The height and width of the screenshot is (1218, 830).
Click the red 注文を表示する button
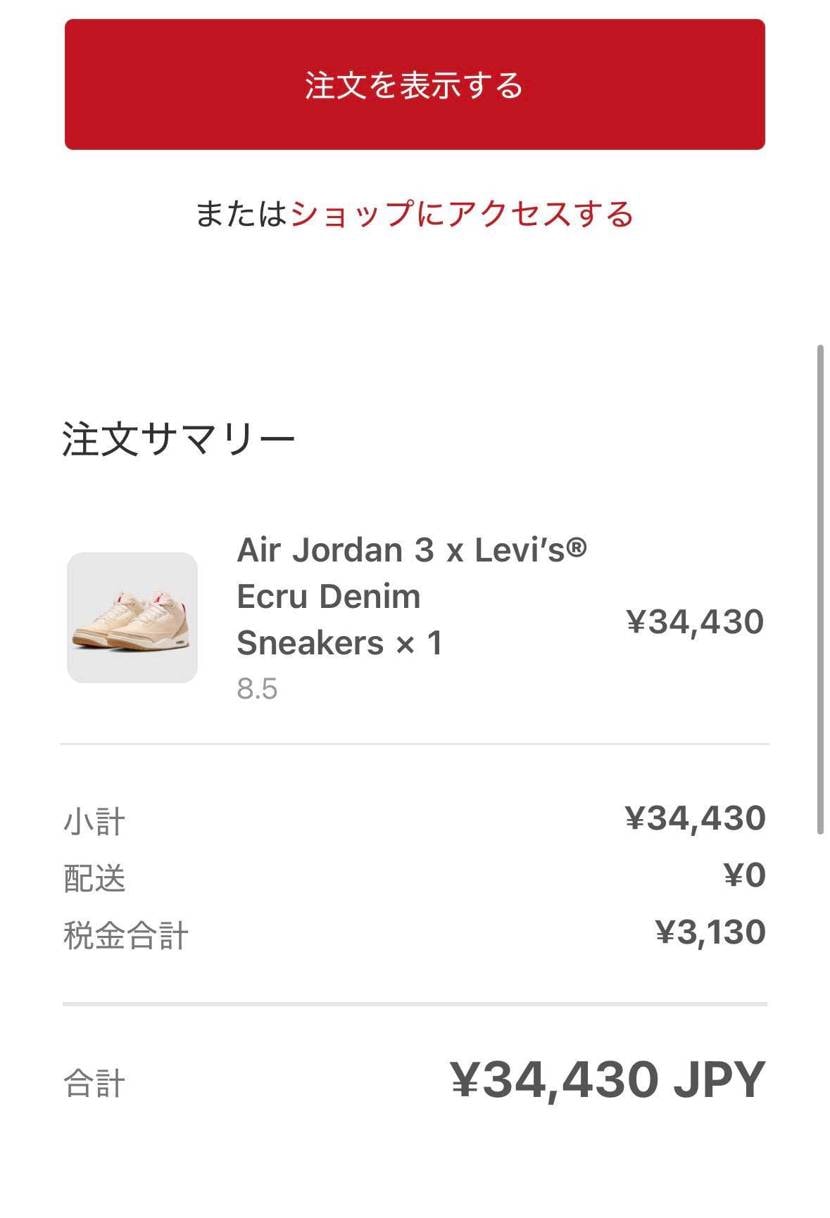click(415, 84)
